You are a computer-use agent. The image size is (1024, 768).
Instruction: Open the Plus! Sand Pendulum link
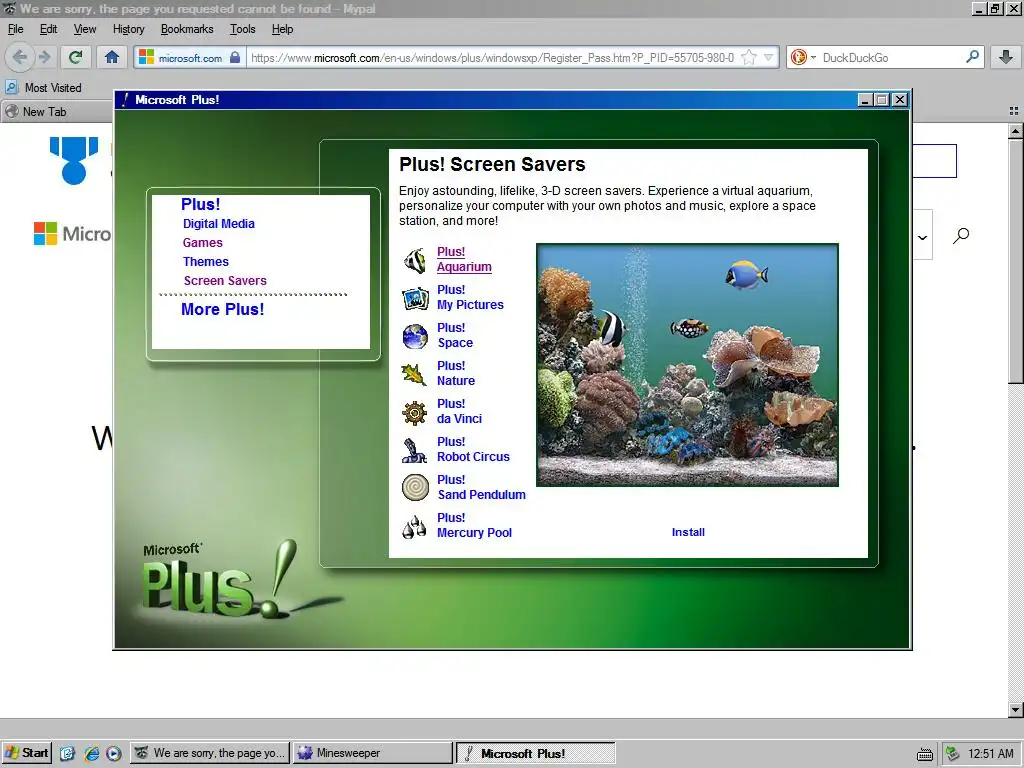coord(481,487)
